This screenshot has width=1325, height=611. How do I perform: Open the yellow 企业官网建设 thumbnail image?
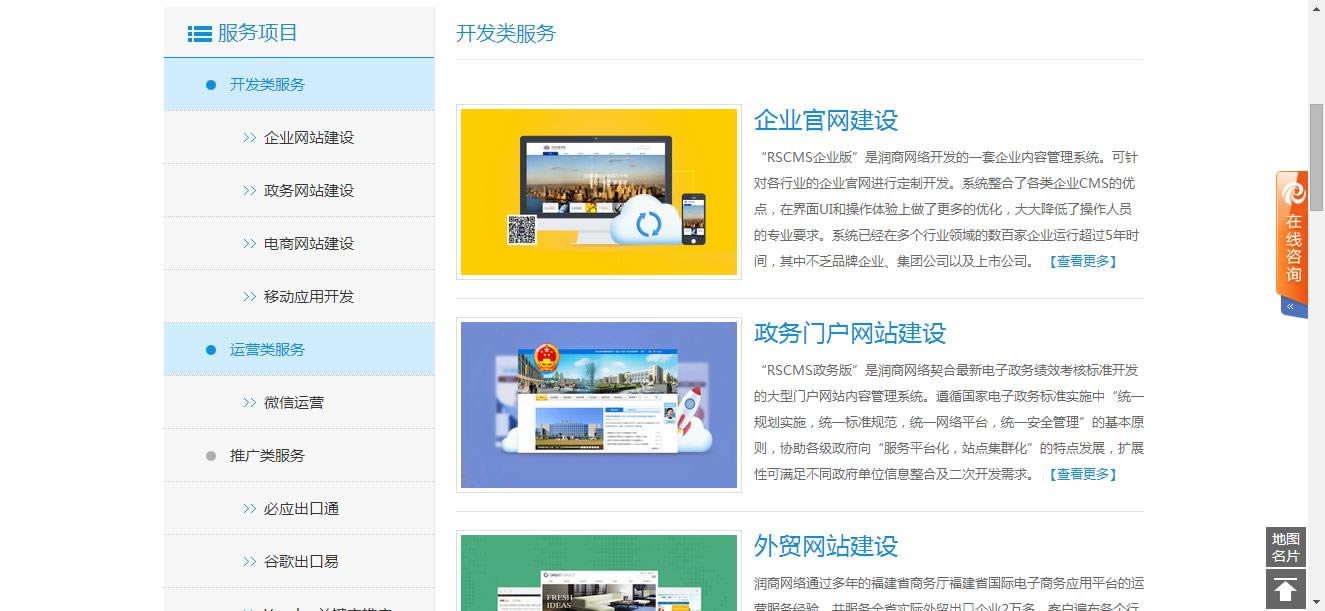click(x=599, y=192)
